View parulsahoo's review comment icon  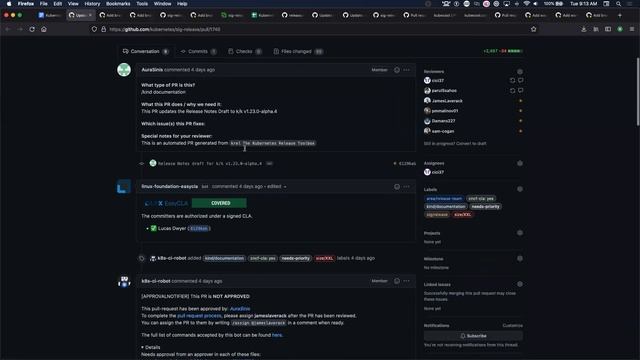tap(520, 91)
